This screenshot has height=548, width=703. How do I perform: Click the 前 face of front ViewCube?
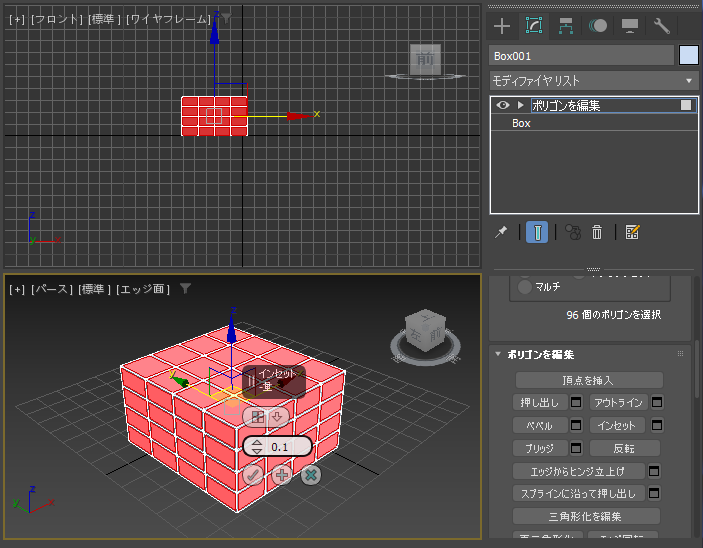pos(425,59)
